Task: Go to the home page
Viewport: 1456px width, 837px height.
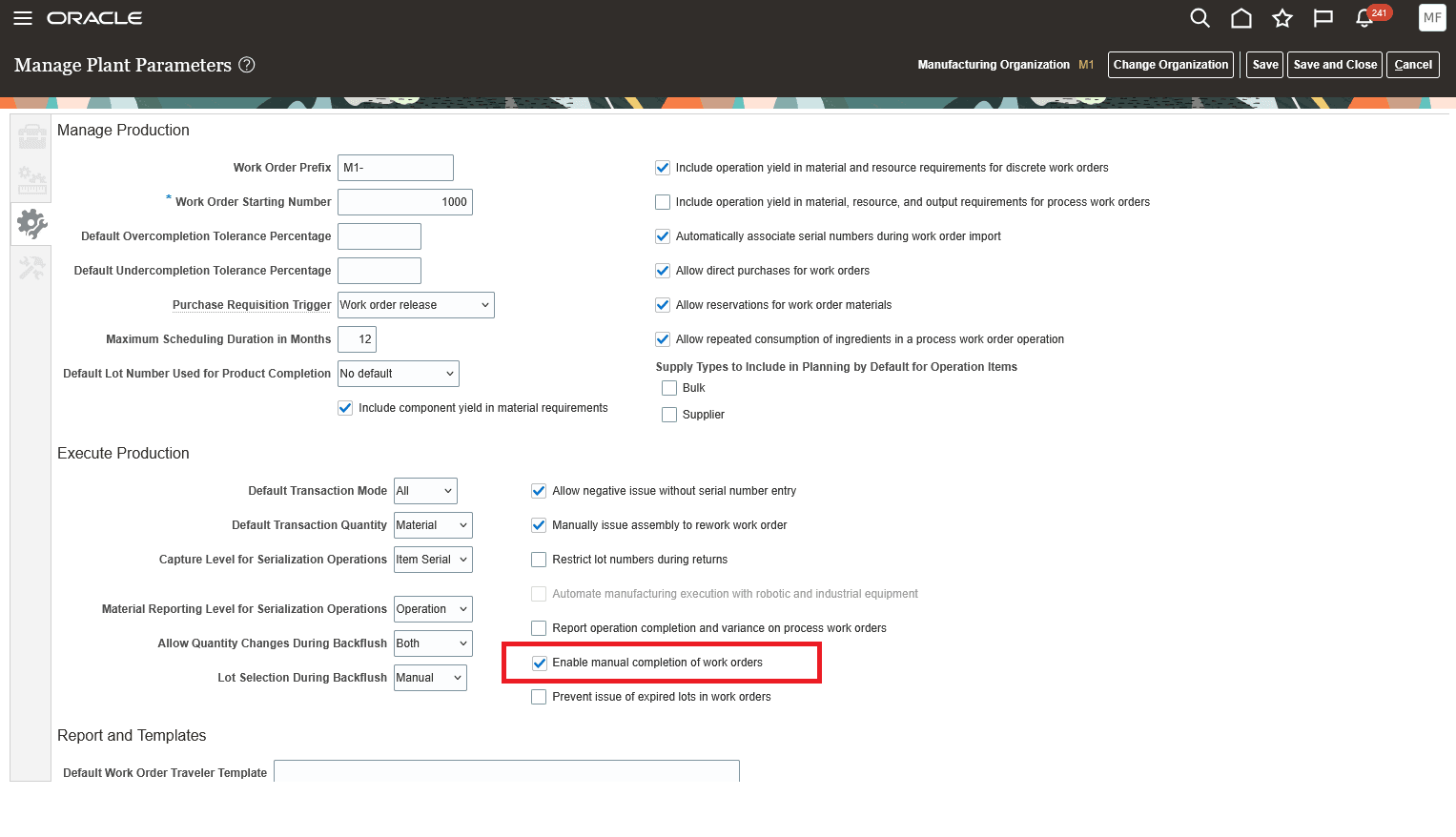Action: click(x=1241, y=17)
